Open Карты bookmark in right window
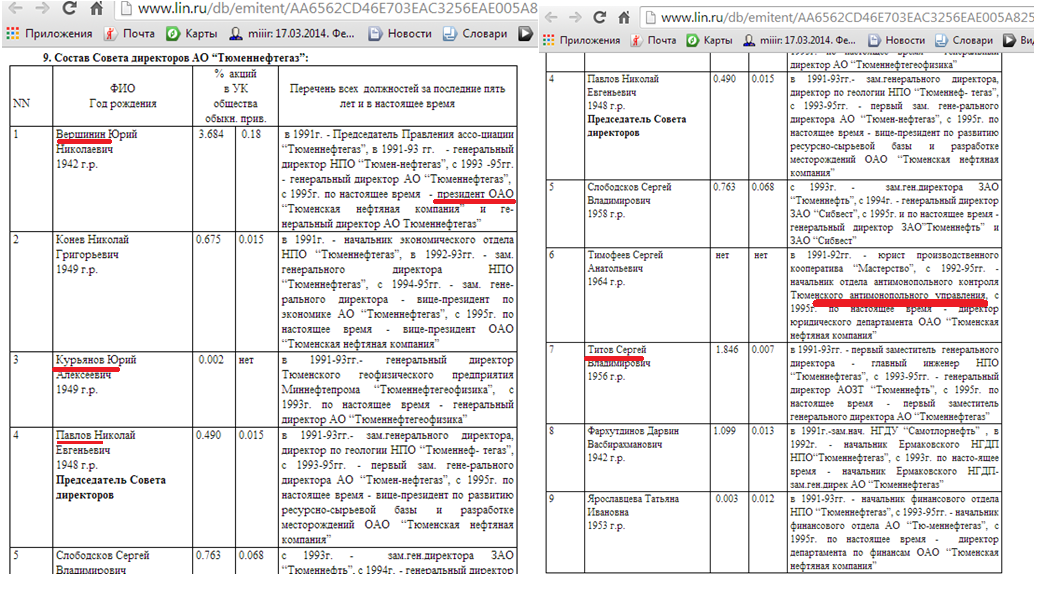This screenshot has height=595, width=1037. point(710,40)
